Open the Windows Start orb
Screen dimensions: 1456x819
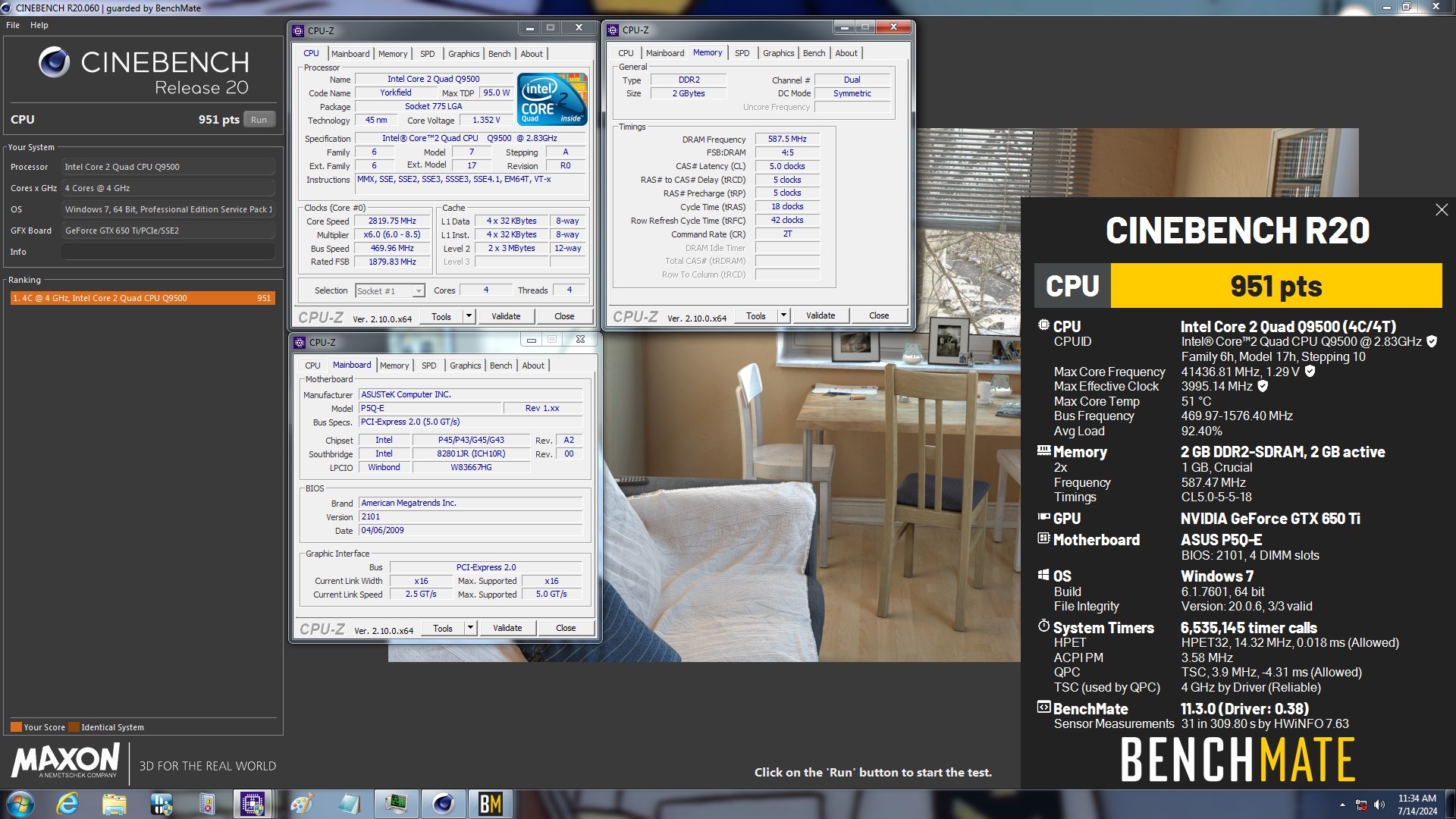pos(20,804)
